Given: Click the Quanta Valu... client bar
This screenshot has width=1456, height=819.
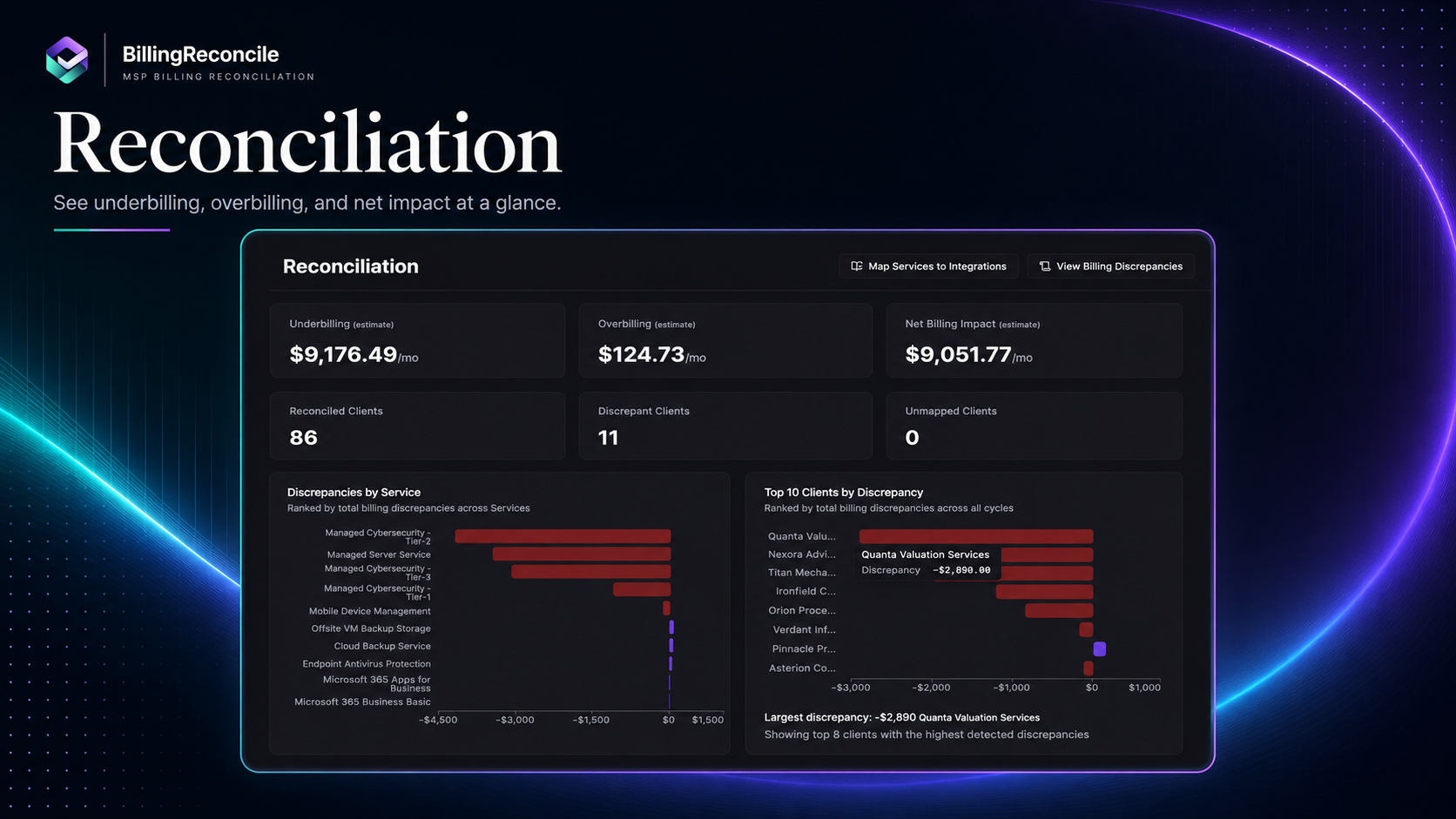Looking at the screenshot, I should (976, 536).
